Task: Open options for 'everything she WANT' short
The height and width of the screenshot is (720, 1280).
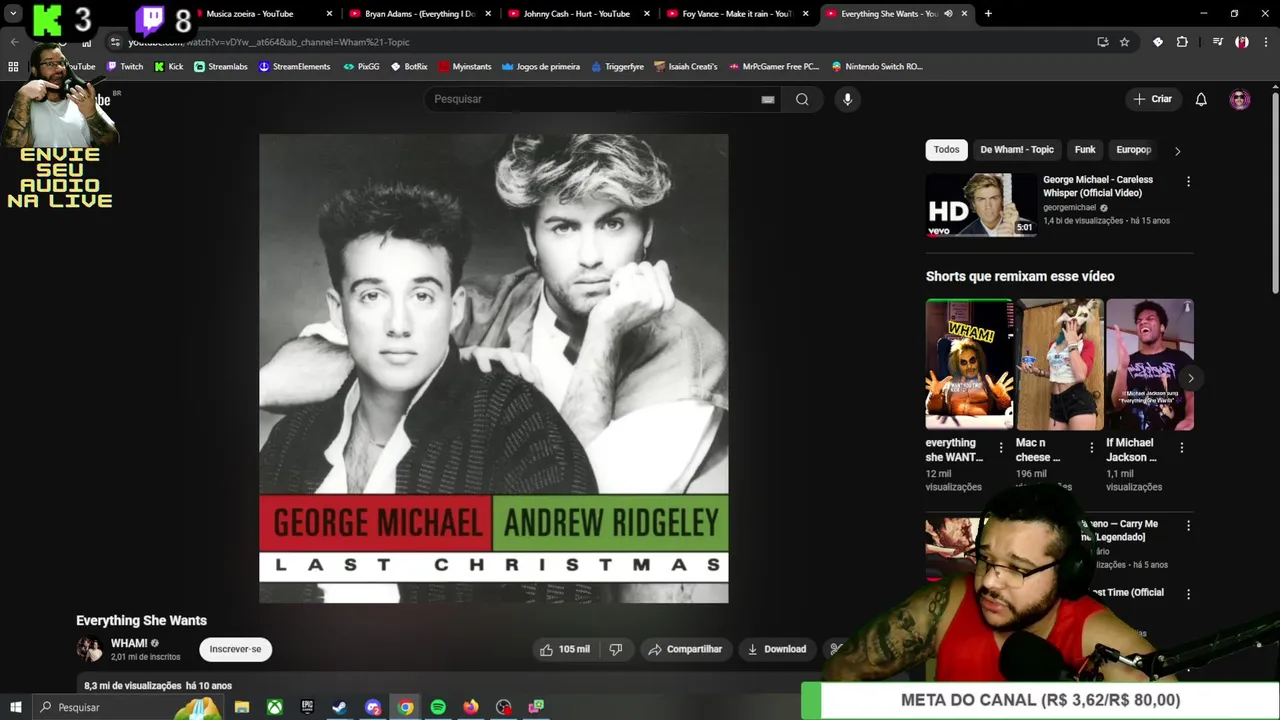Action: [x=1001, y=448]
